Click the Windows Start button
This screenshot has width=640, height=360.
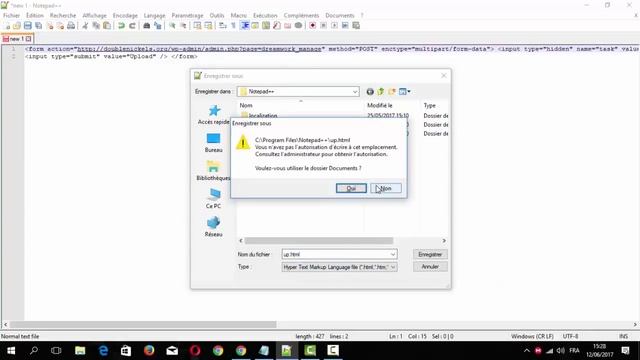pyautogui.click(x=11, y=351)
